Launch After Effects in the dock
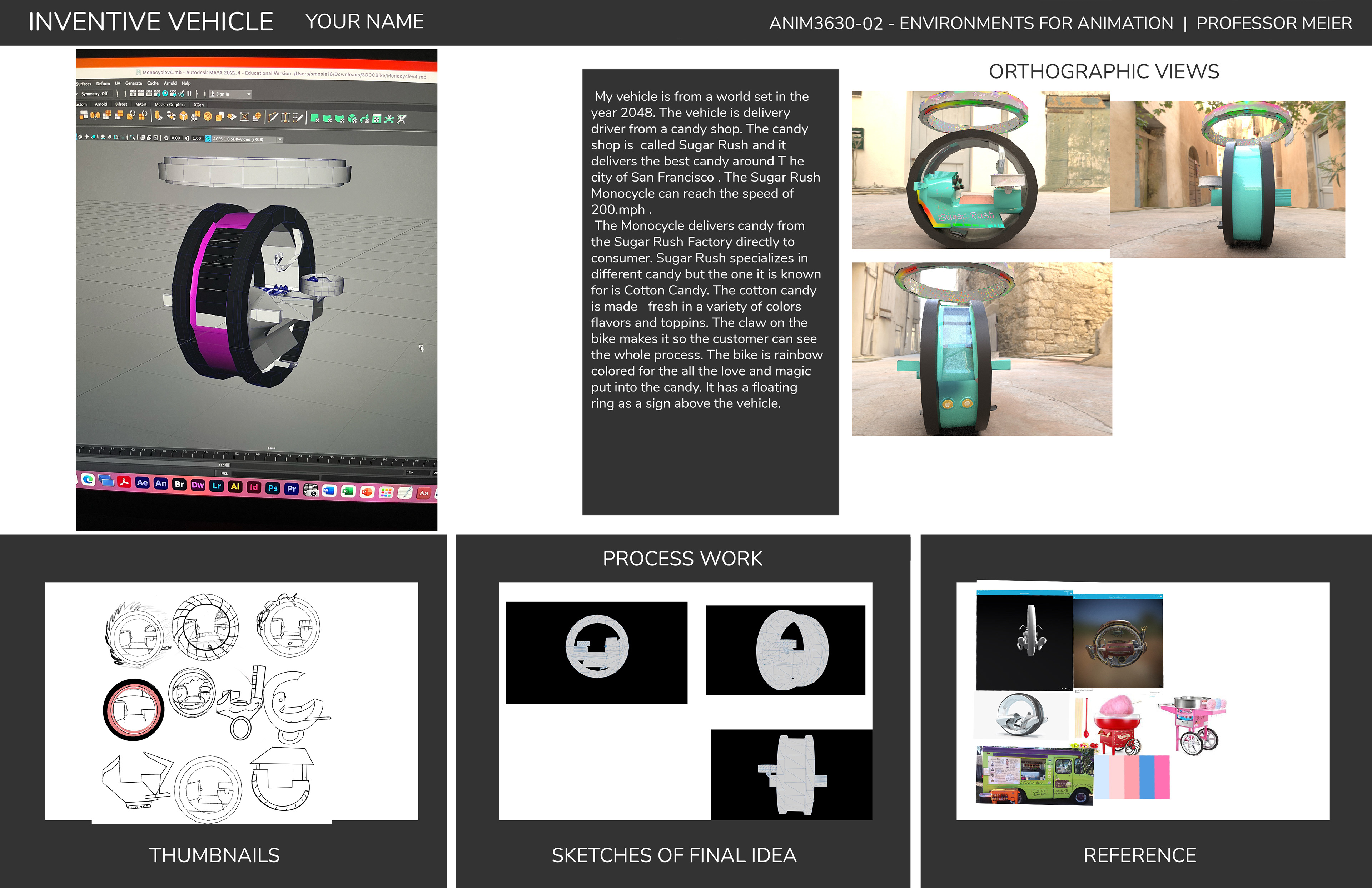 tap(143, 483)
